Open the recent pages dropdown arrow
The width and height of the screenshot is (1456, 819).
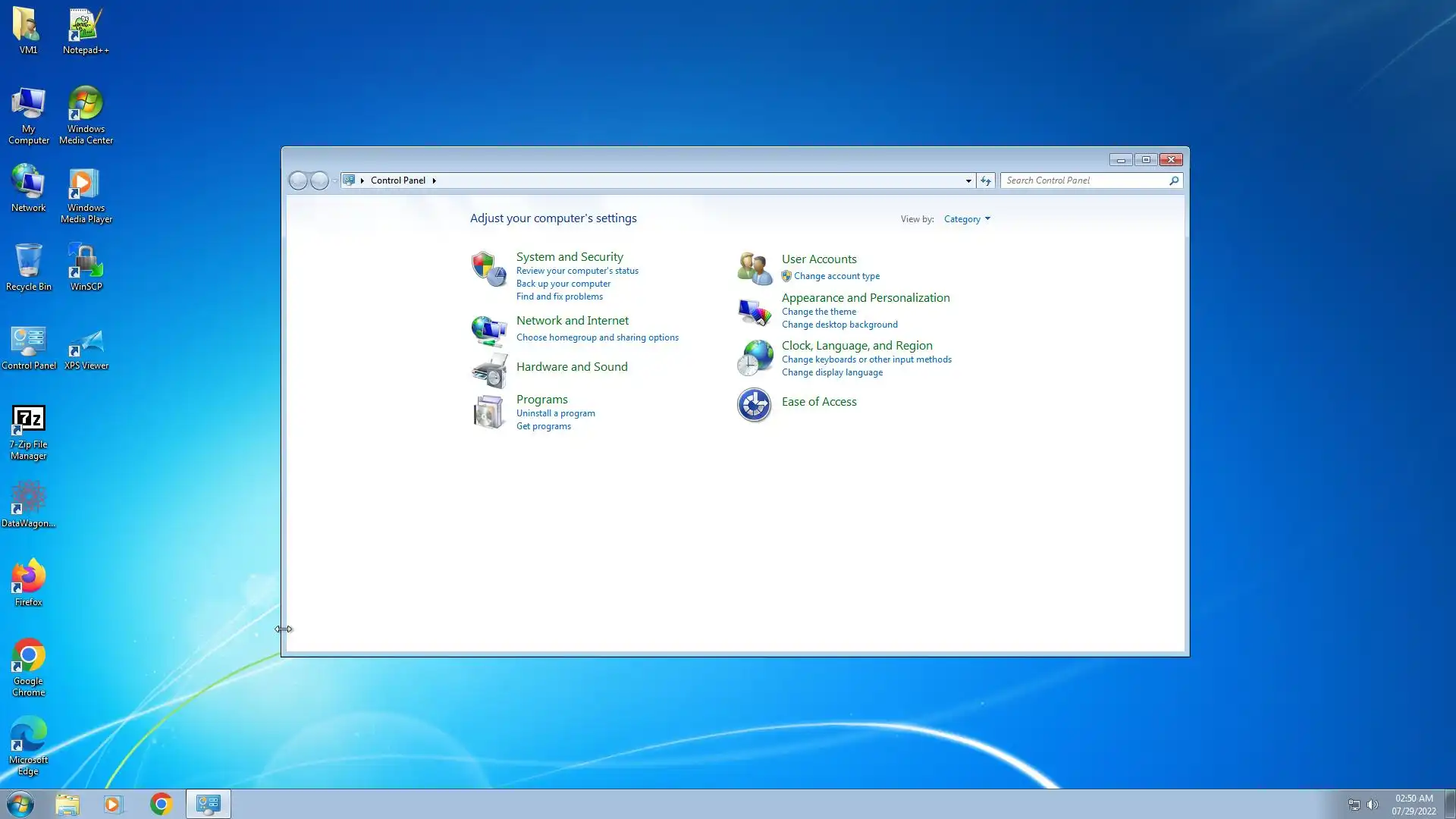point(334,180)
